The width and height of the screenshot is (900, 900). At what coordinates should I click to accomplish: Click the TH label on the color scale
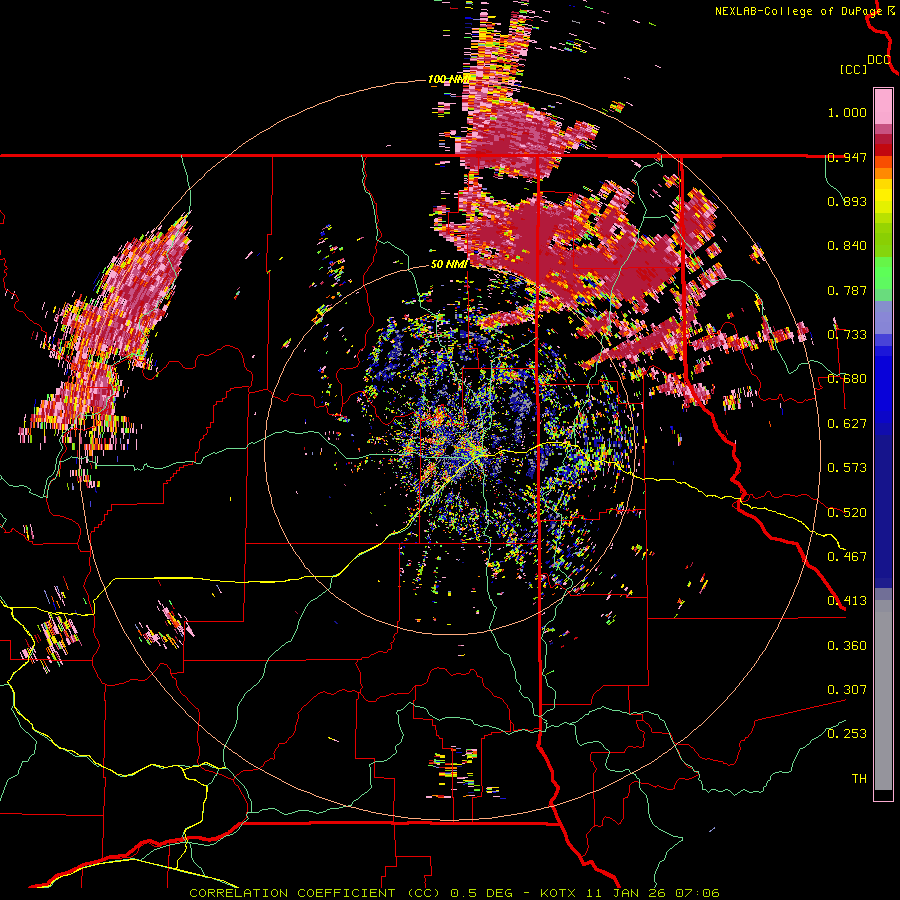coord(859,779)
